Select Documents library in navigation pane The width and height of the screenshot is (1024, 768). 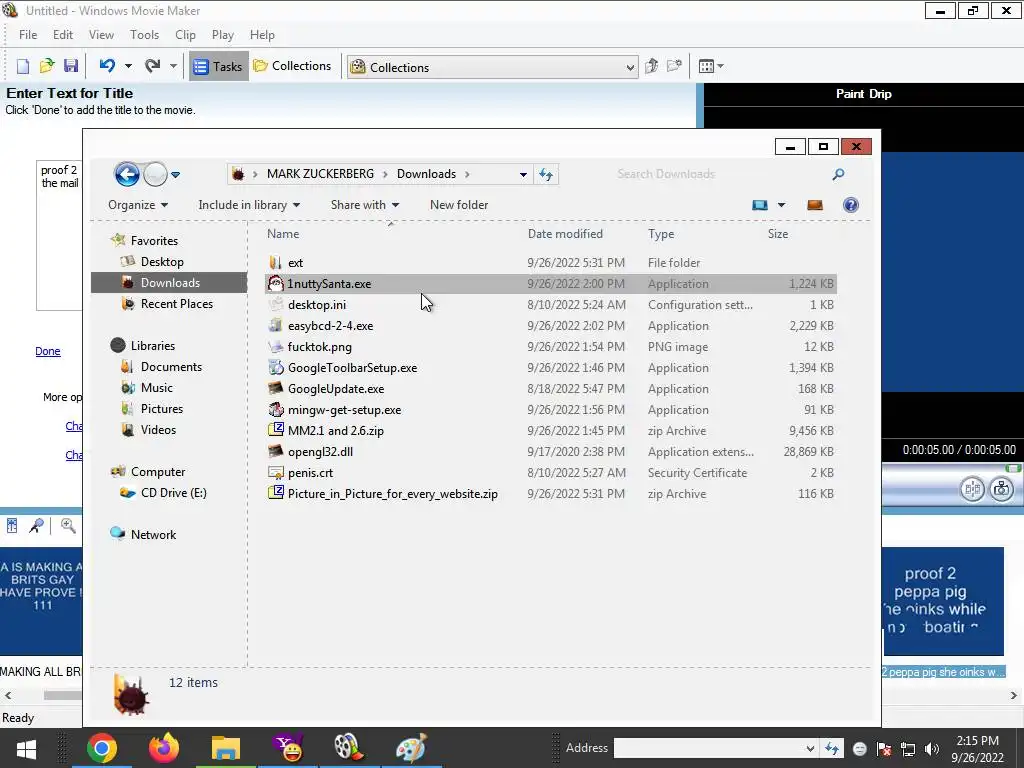pos(171,367)
